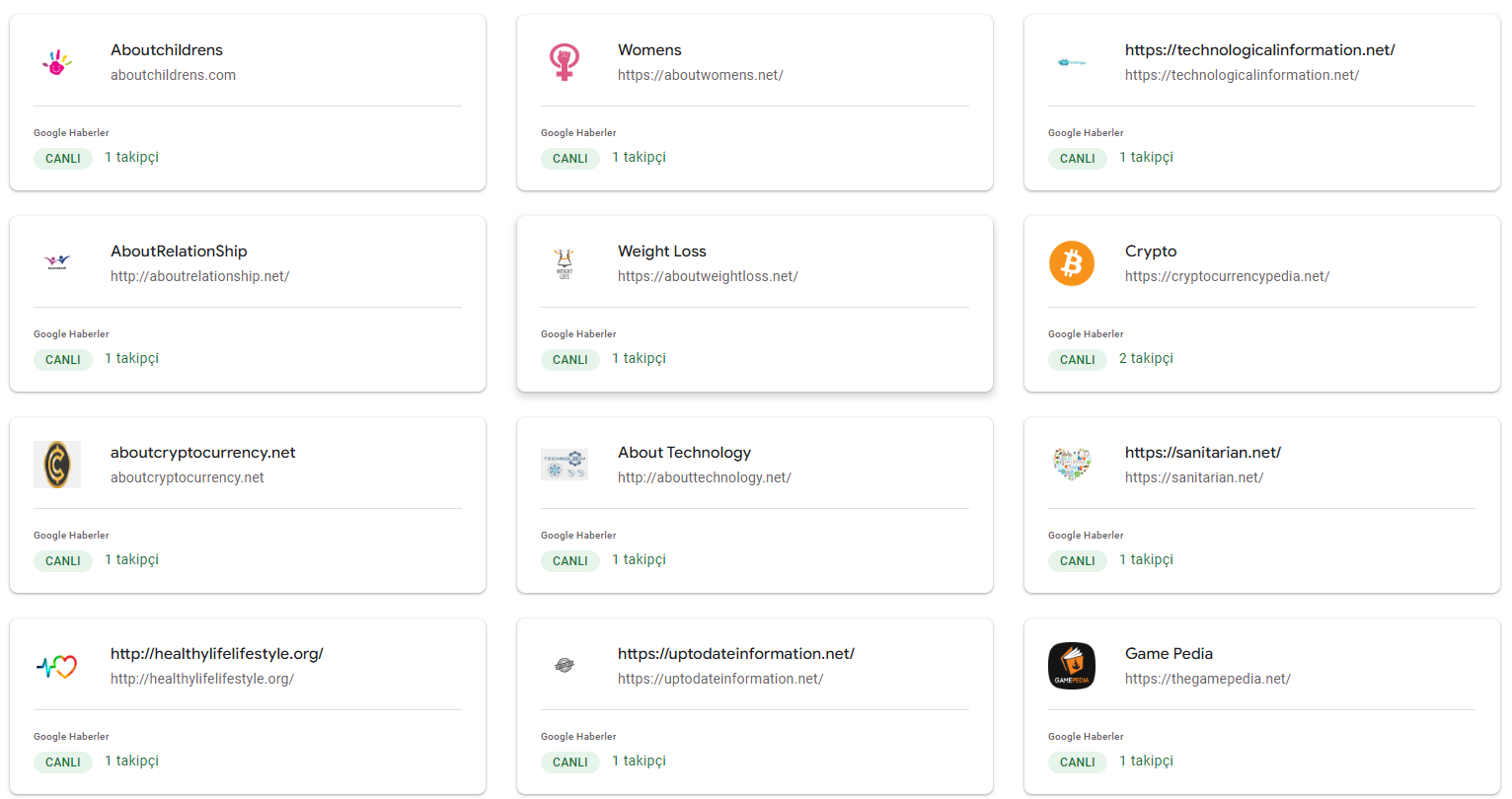The image size is (1512, 799).
Task: Click 2 takipçi on the Crypto card
Action: point(1146,359)
